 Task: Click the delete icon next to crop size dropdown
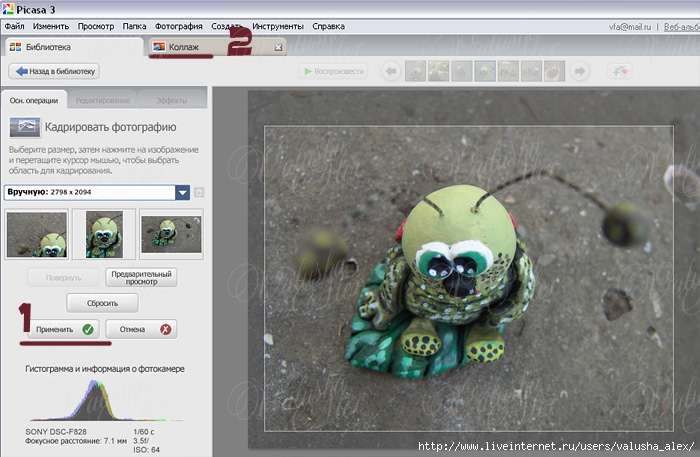[199, 192]
